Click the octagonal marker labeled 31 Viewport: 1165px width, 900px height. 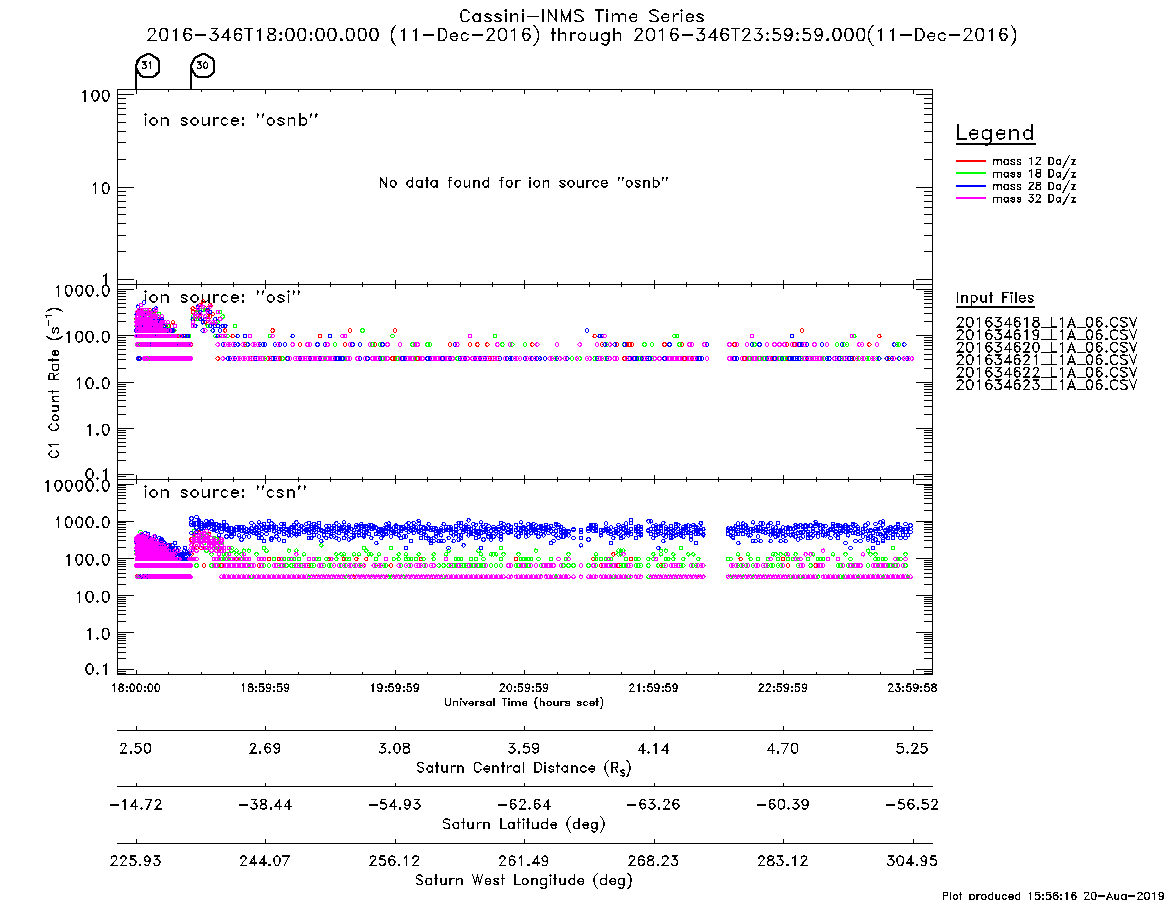[x=148, y=66]
